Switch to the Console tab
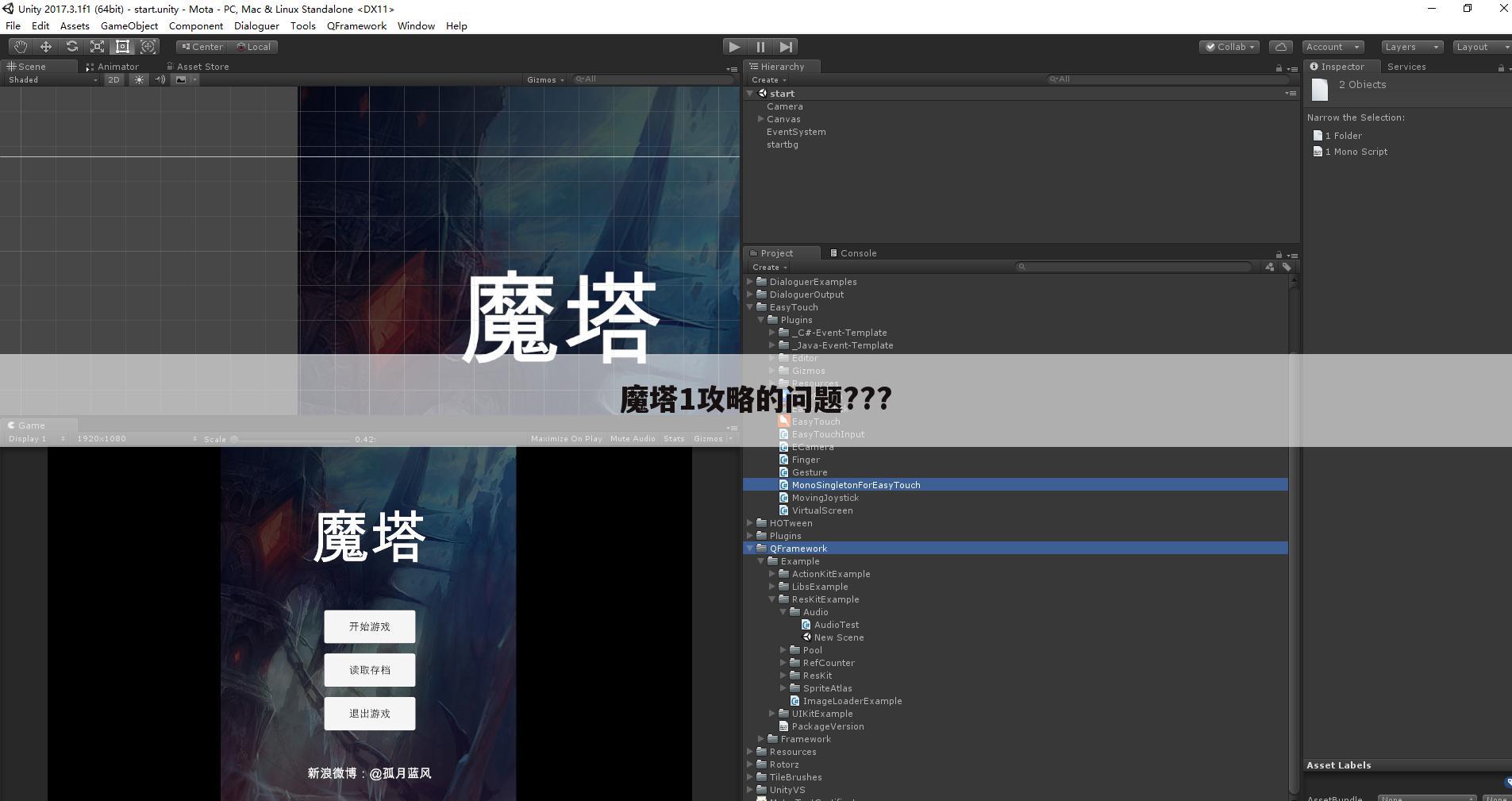Viewport: 1512px width, 801px height. pyautogui.click(x=854, y=253)
